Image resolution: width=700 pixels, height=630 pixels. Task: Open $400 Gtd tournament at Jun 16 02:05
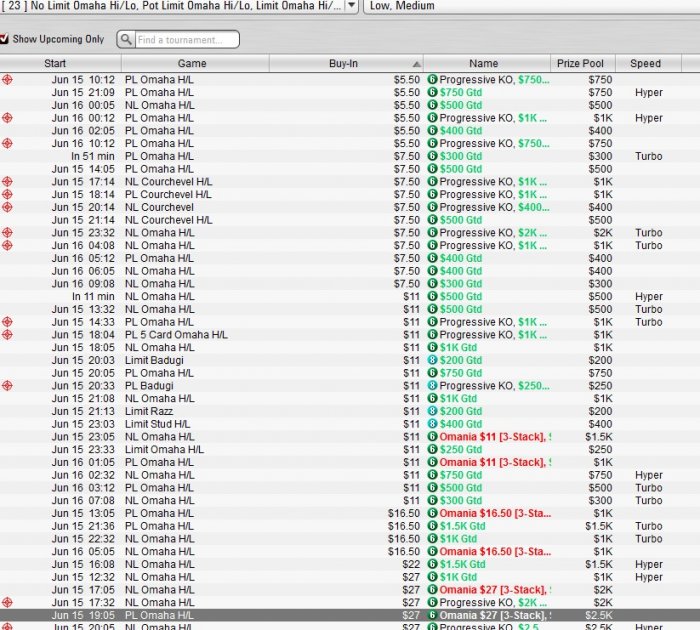[x=461, y=131]
